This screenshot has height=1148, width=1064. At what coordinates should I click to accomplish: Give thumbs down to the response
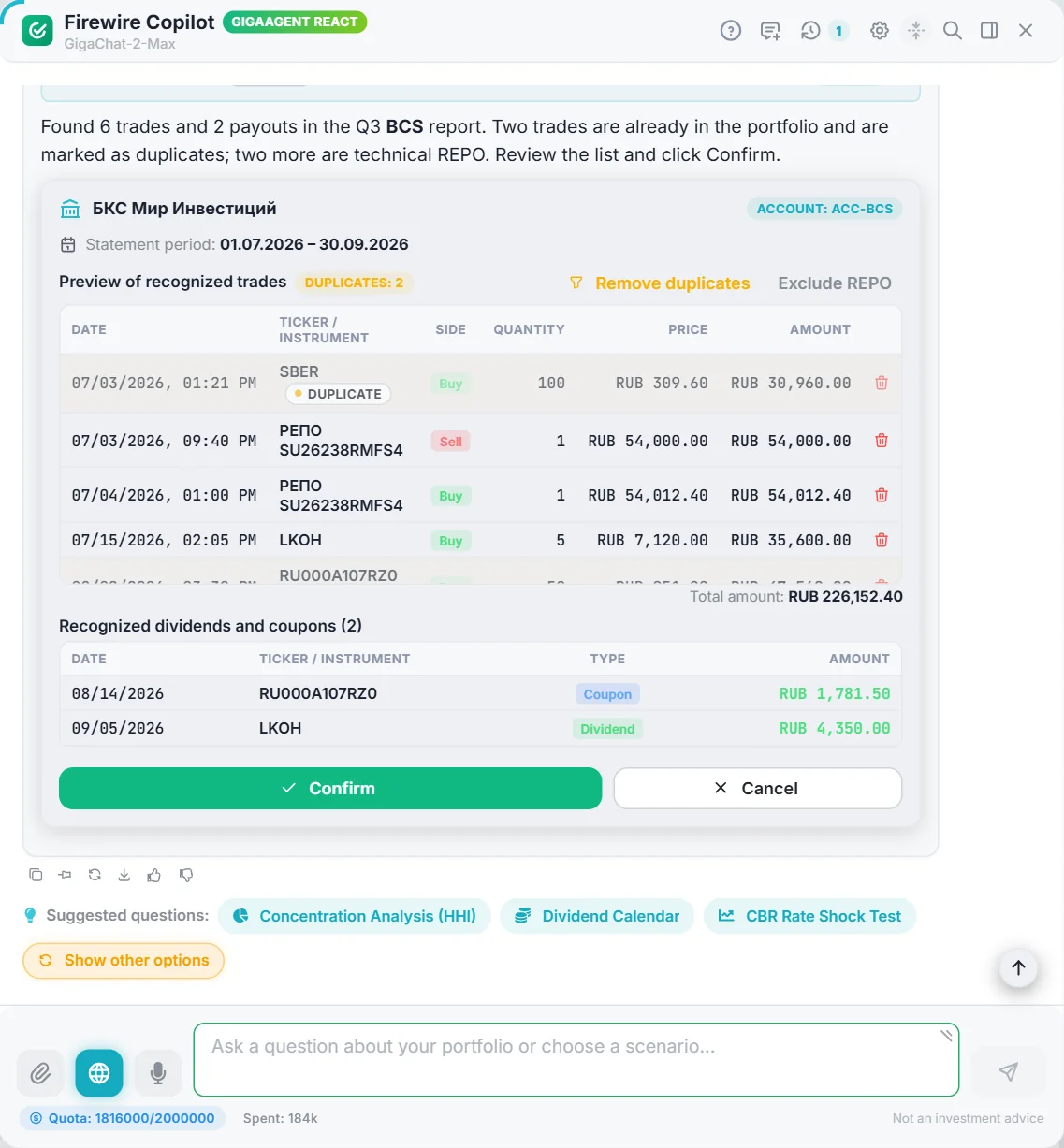186,875
